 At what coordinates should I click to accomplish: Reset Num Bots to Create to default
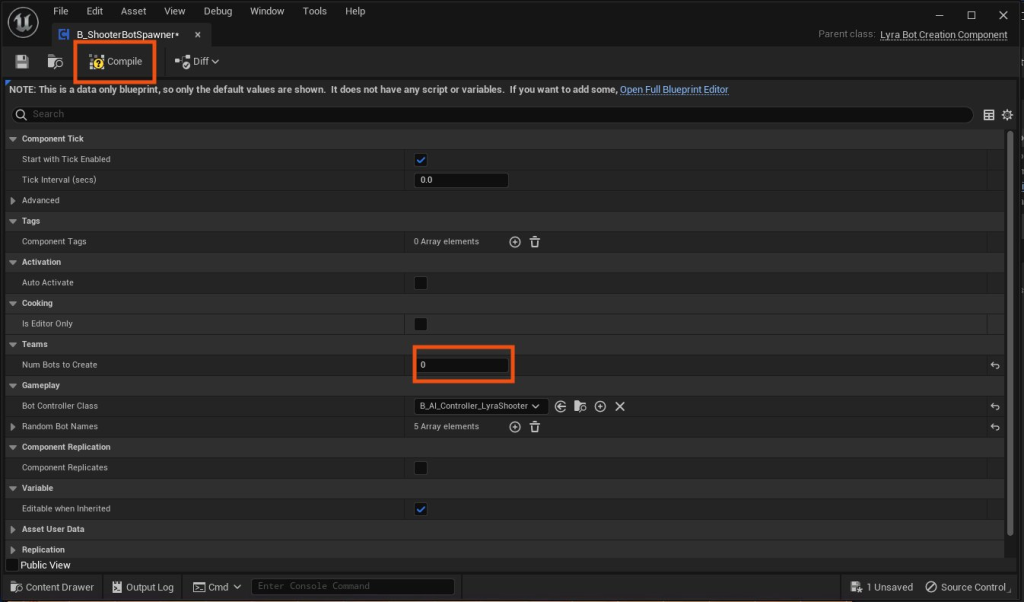pos(995,365)
